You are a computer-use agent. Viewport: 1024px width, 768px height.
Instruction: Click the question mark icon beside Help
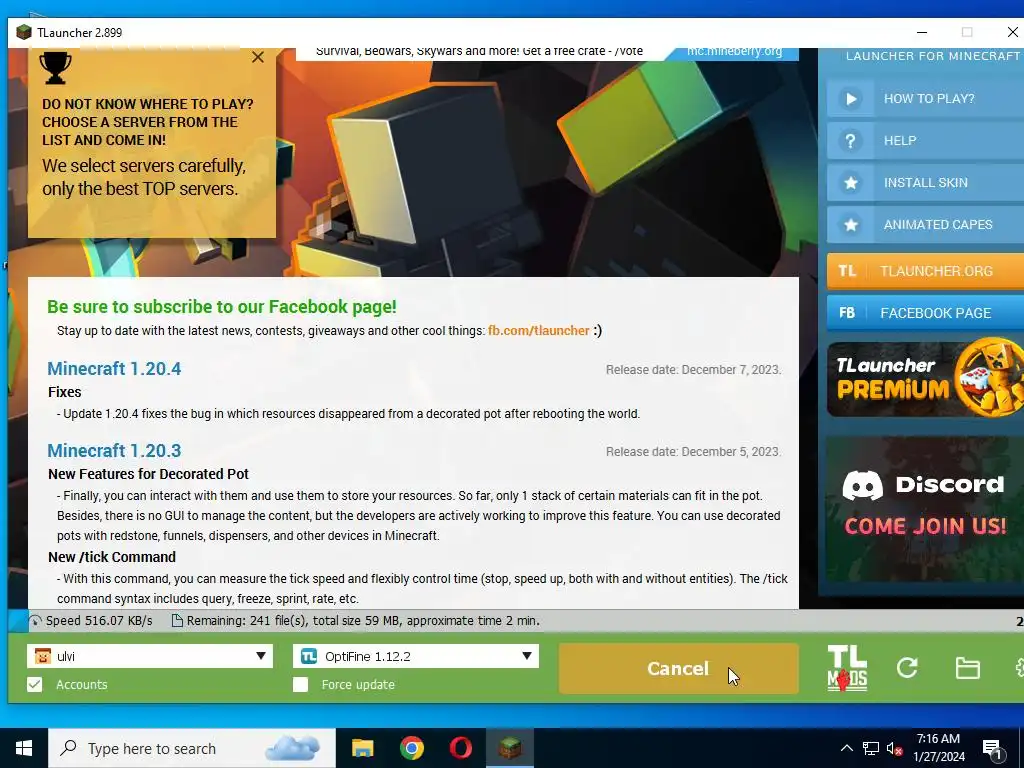[x=850, y=140]
